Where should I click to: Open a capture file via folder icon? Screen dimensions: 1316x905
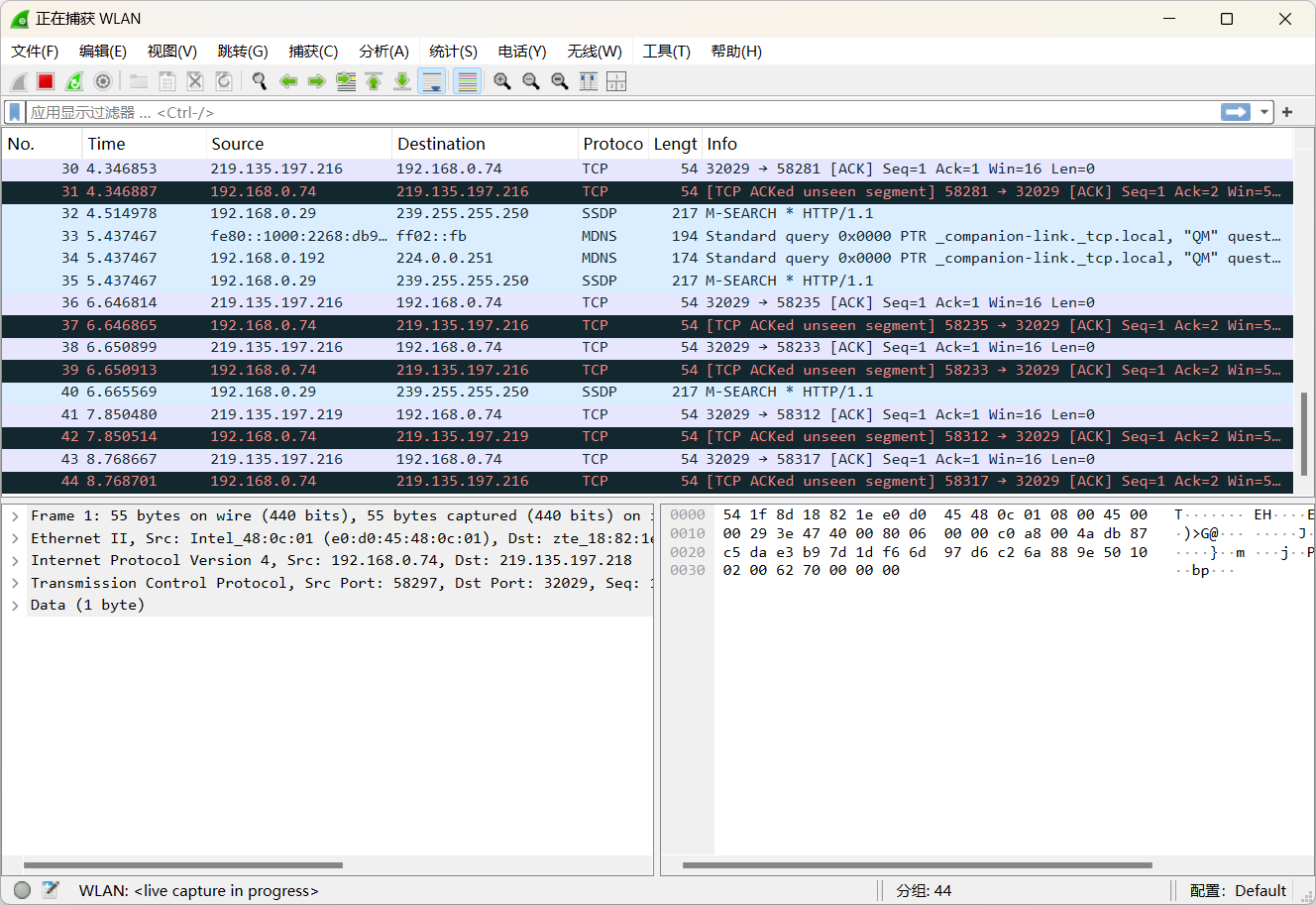pos(139,81)
